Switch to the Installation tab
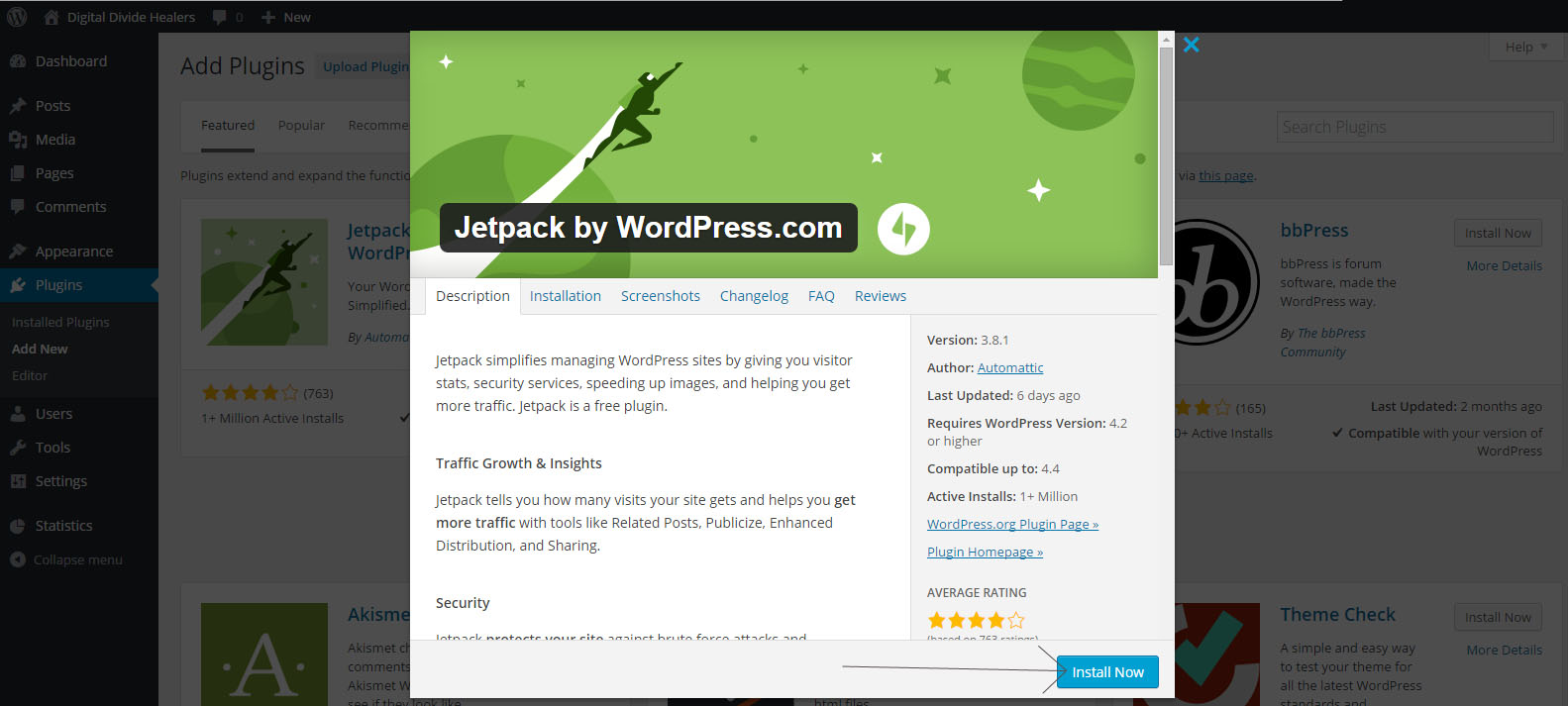The height and width of the screenshot is (706, 1568). click(x=566, y=296)
